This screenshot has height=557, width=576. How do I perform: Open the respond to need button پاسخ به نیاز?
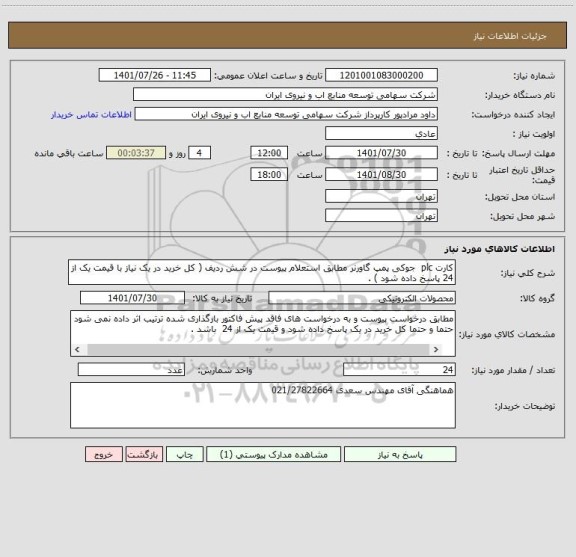point(400,454)
